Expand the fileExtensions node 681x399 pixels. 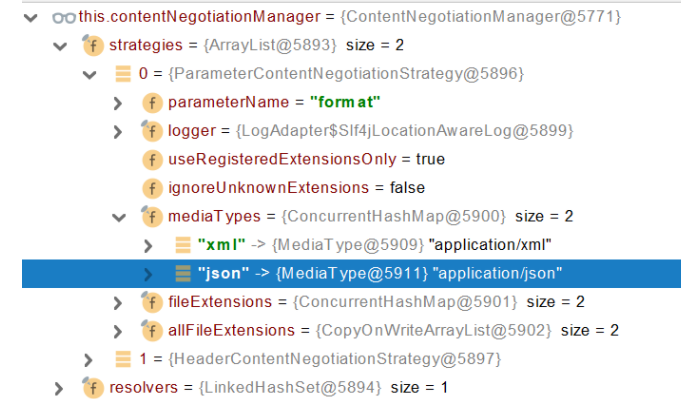point(118,303)
